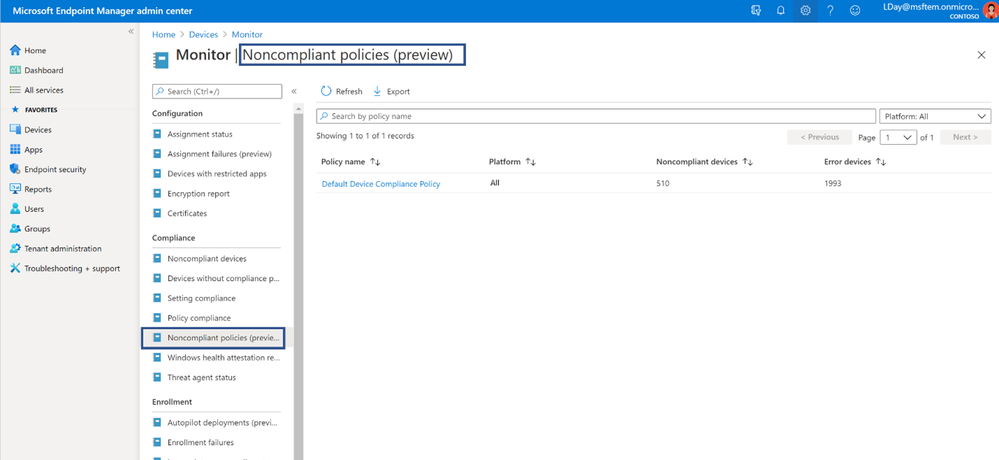The width and height of the screenshot is (999, 460).
Task: Click the Users icon in left navigation
Action: pyautogui.click(x=15, y=209)
